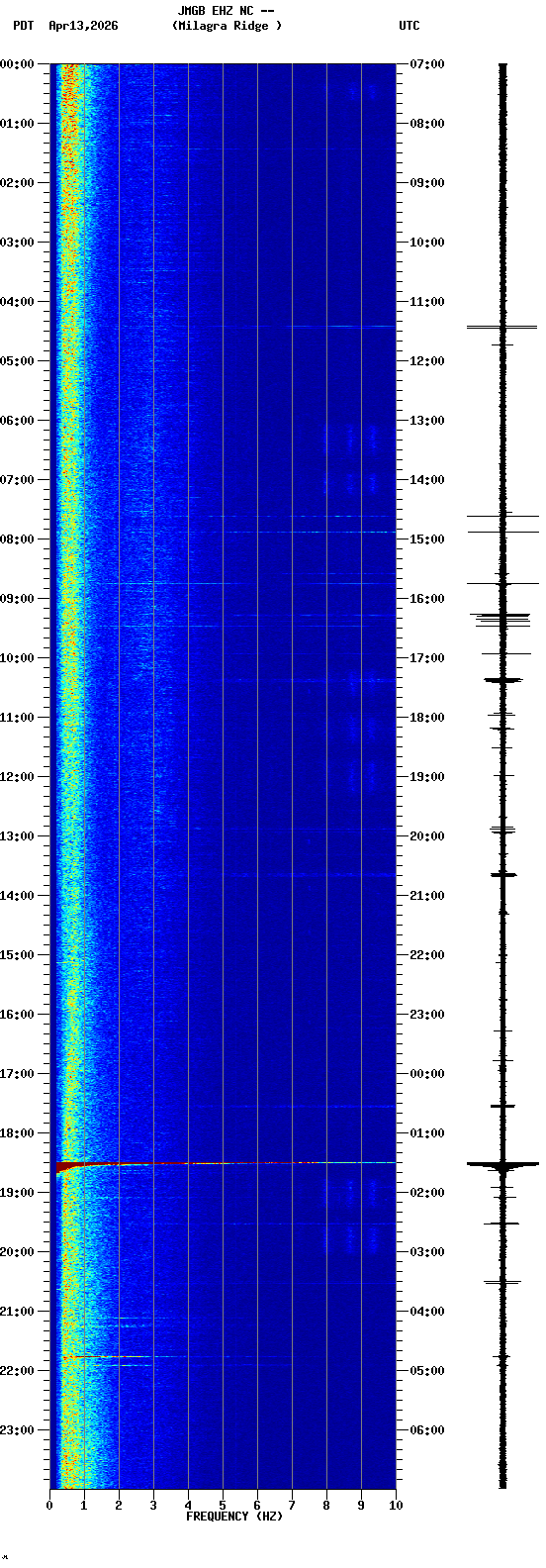Click frequency axis tick label '10'

(x=396, y=1506)
